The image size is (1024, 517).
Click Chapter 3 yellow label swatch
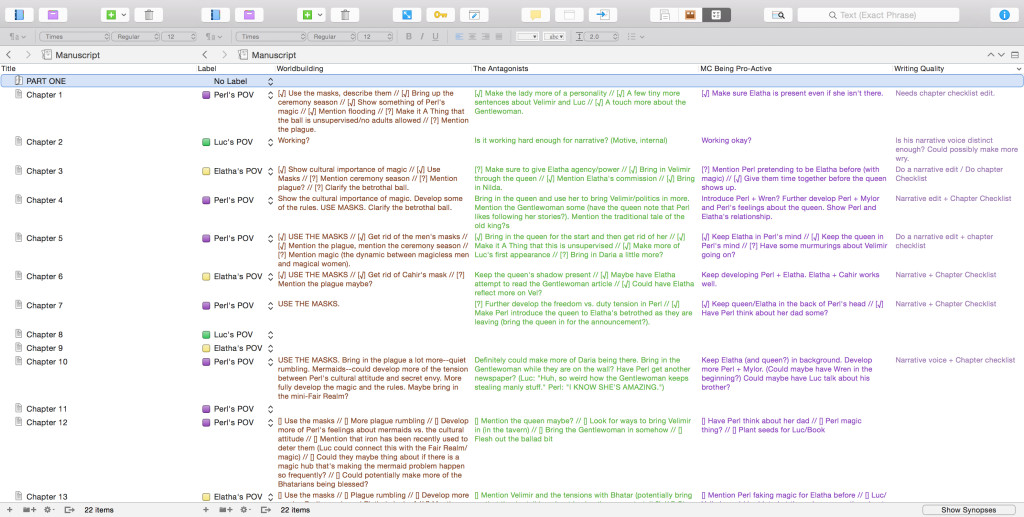click(x=206, y=172)
